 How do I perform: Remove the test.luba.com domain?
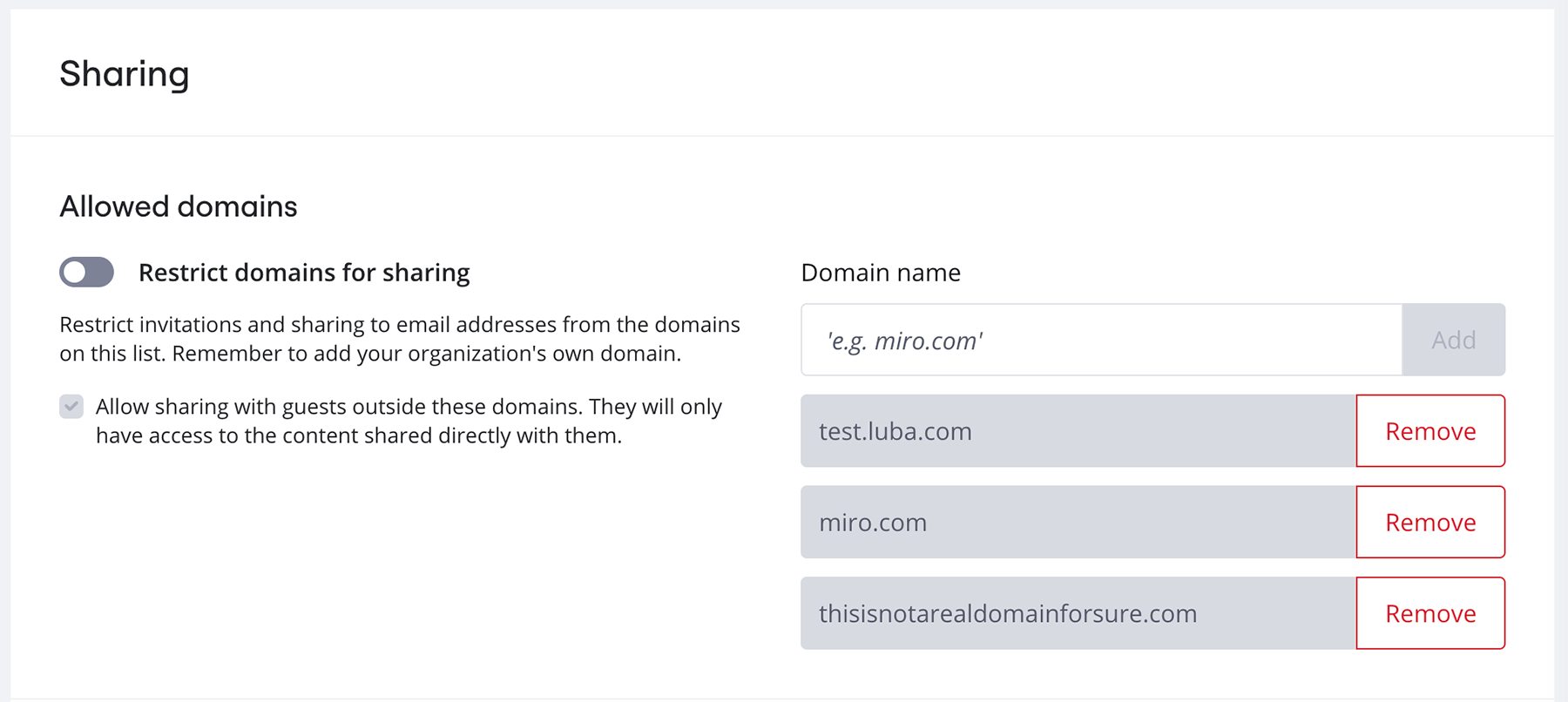pyautogui.click(x=1429, y=431)
